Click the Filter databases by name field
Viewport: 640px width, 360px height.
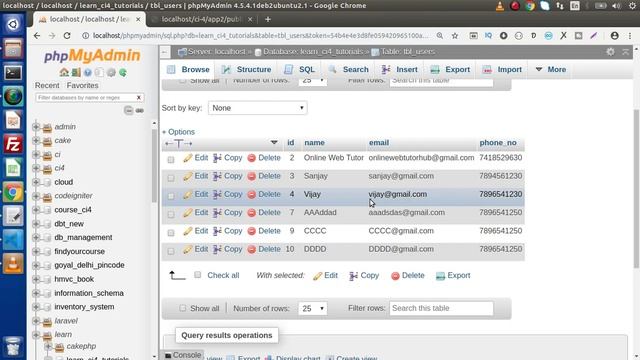(x=85, y=98)
